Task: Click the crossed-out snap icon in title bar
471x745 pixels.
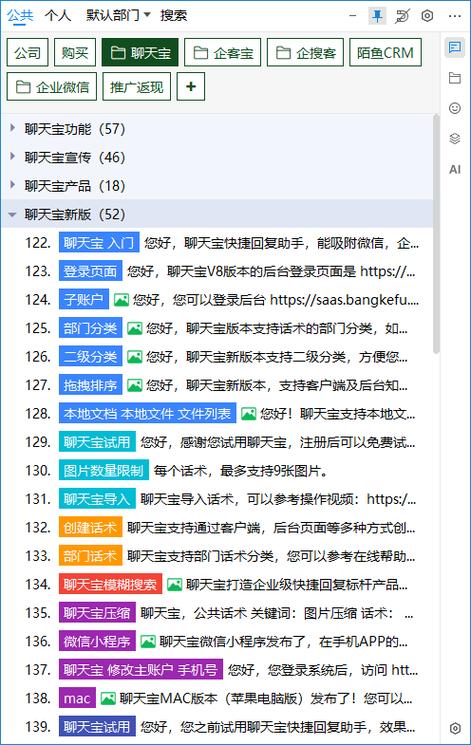Action: pyautogui.click(x=402, y=16)
